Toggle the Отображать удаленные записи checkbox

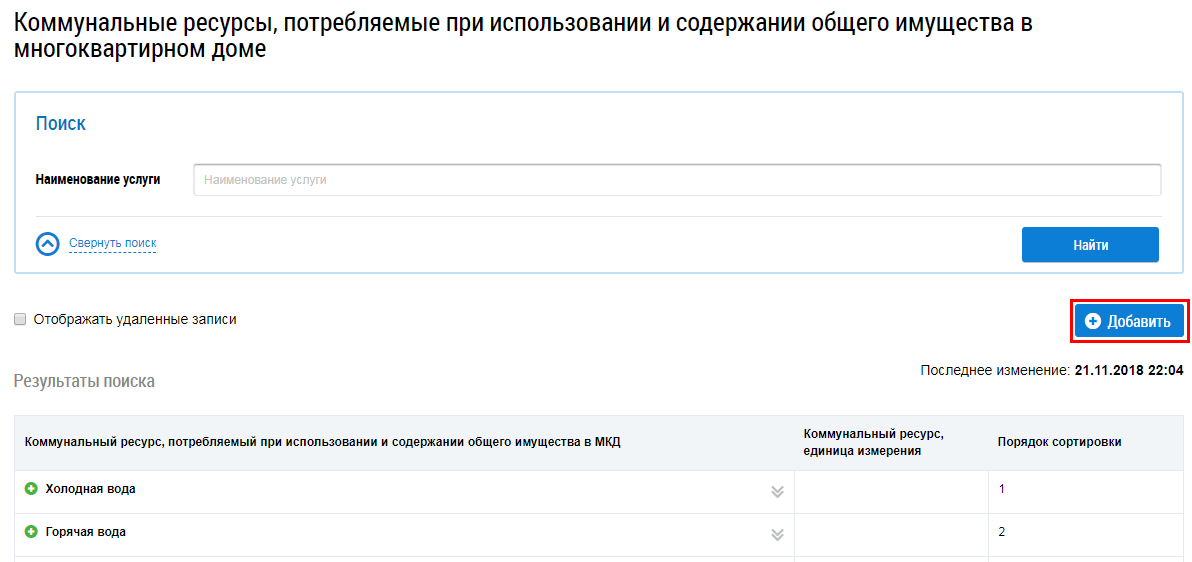(20, 320)
